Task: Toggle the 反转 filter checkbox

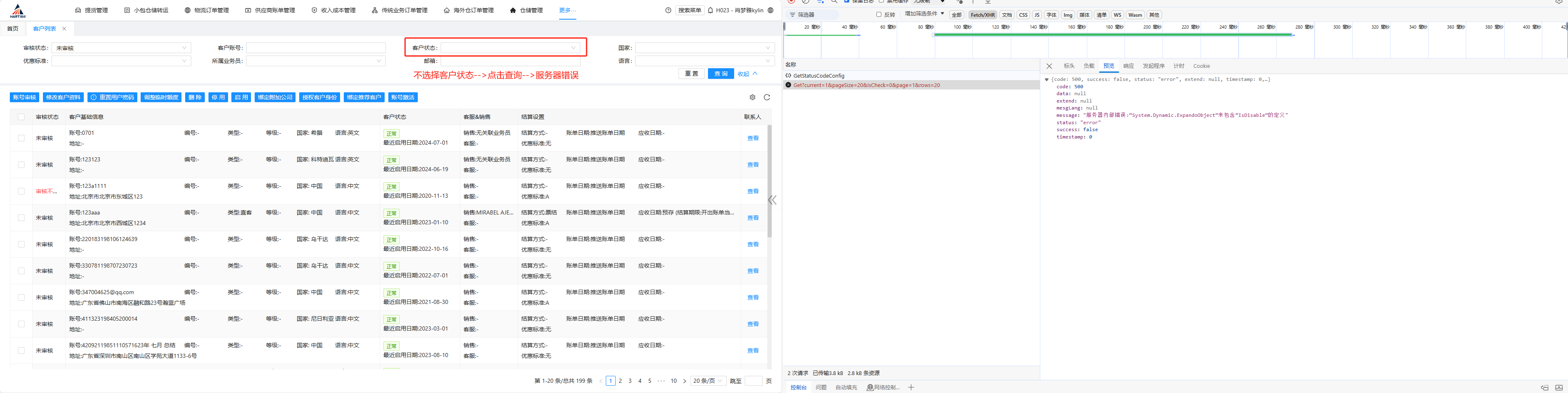Action: point(878,15)
